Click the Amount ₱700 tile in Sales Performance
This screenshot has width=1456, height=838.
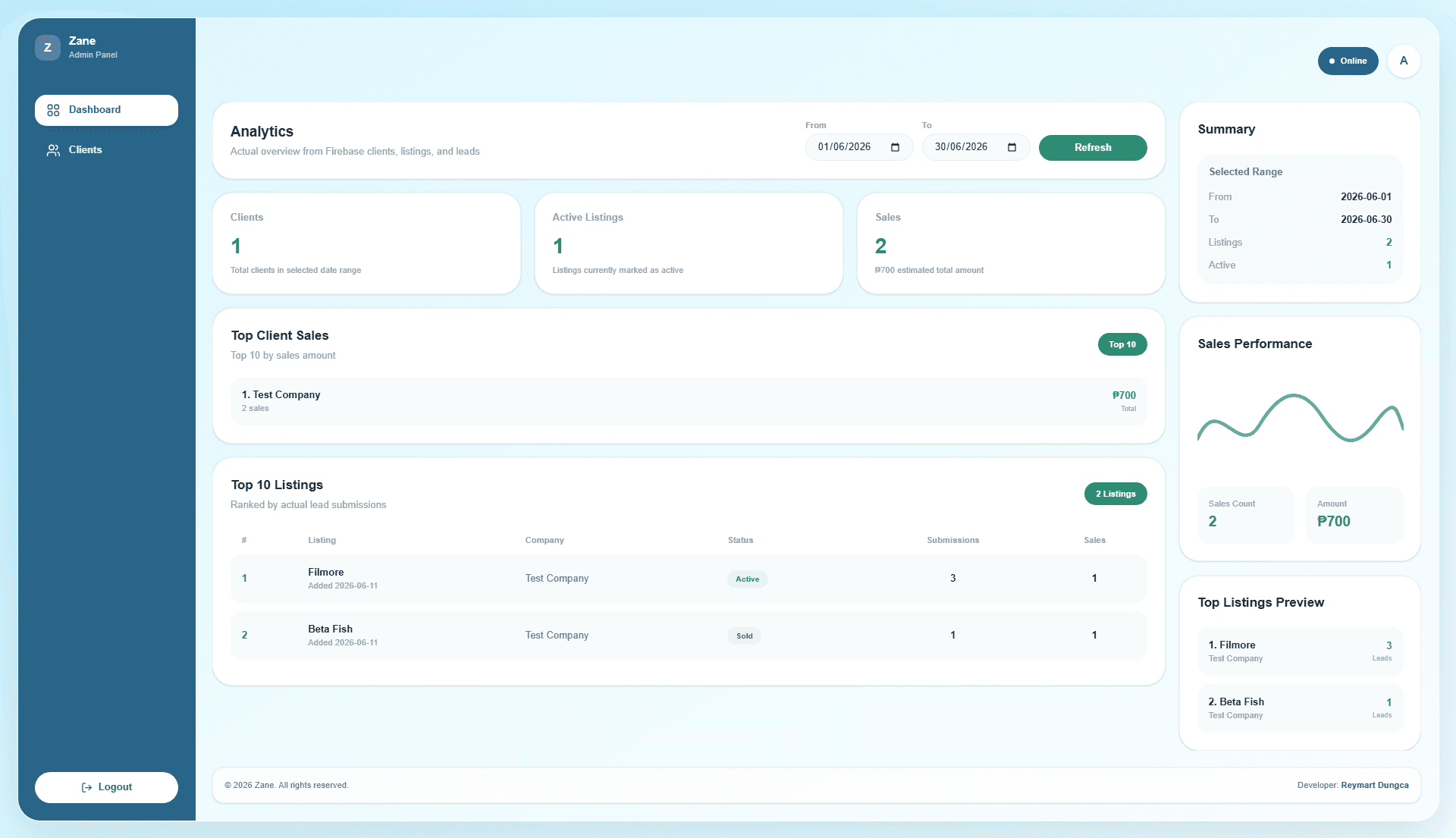pyautogui.click(x=1354, y=515)
